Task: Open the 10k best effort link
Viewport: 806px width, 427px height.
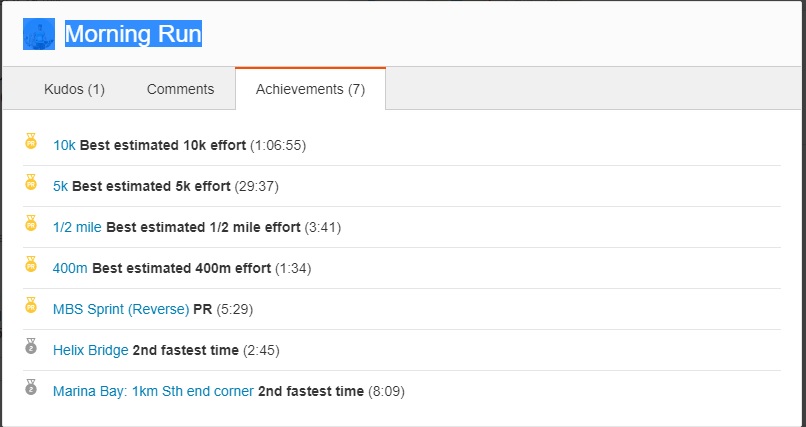Action: tap(64, 145)
